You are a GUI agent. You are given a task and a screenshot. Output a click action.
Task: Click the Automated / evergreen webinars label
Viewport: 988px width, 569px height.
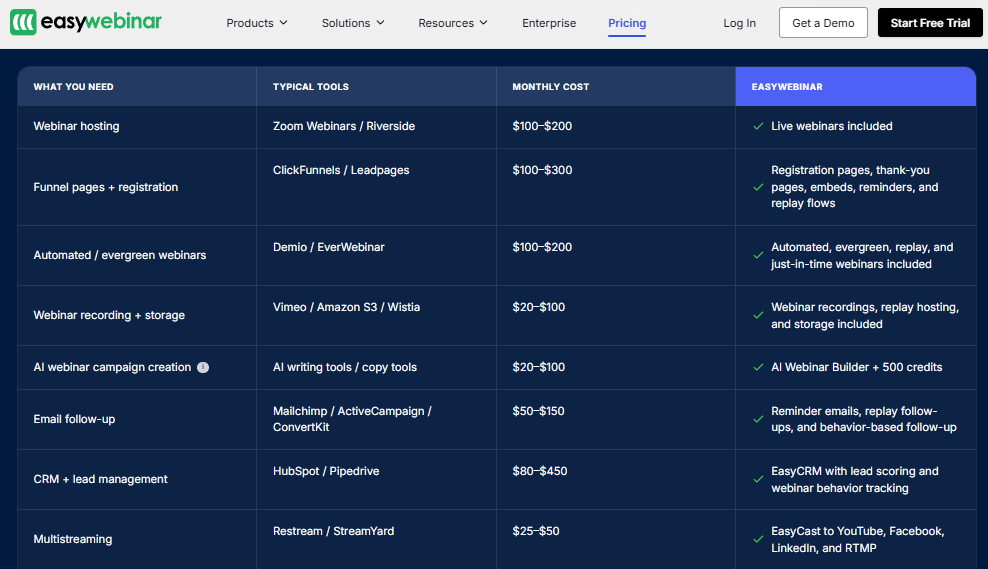click(120, 255)
